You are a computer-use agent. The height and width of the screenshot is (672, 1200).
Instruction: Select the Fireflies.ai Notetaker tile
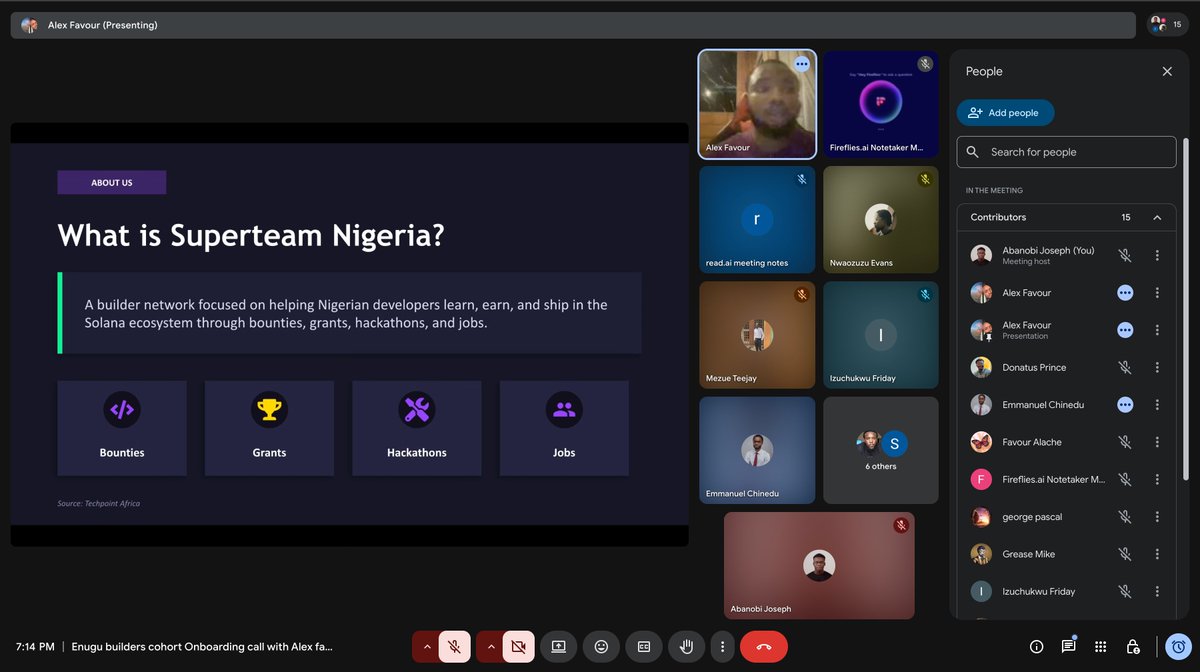pyautogui.click(x=881, y=105)
